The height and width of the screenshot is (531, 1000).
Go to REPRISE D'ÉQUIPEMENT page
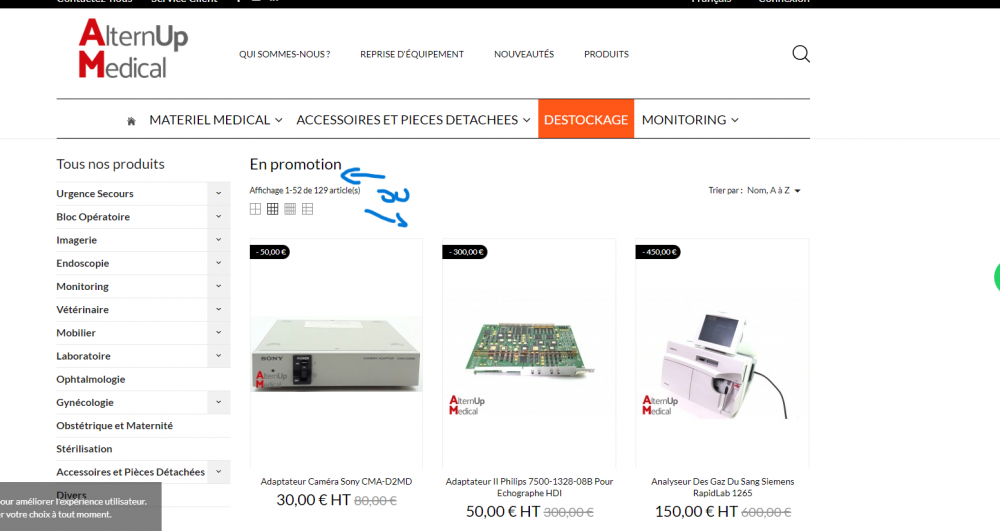412,54
